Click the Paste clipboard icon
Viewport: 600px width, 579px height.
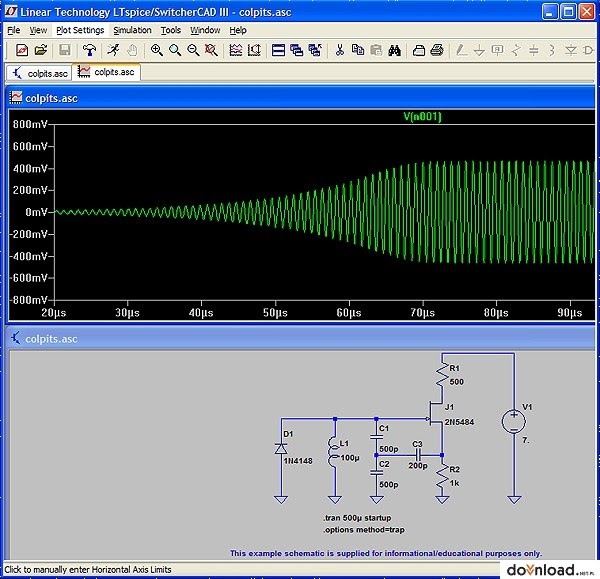tap(377, 50)
